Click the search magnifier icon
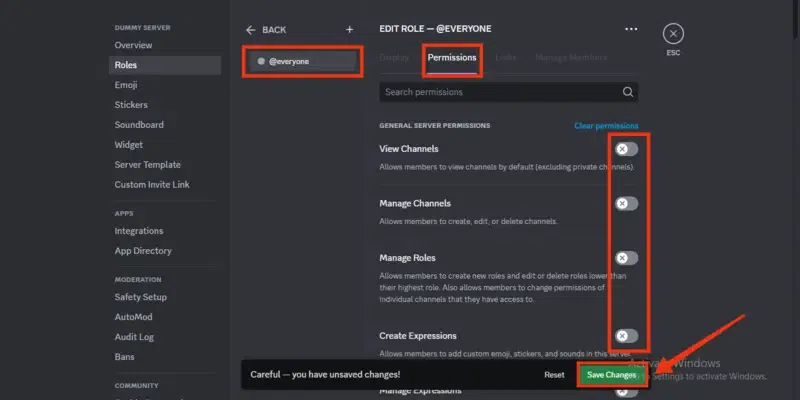800x400 pixels. 628,92
